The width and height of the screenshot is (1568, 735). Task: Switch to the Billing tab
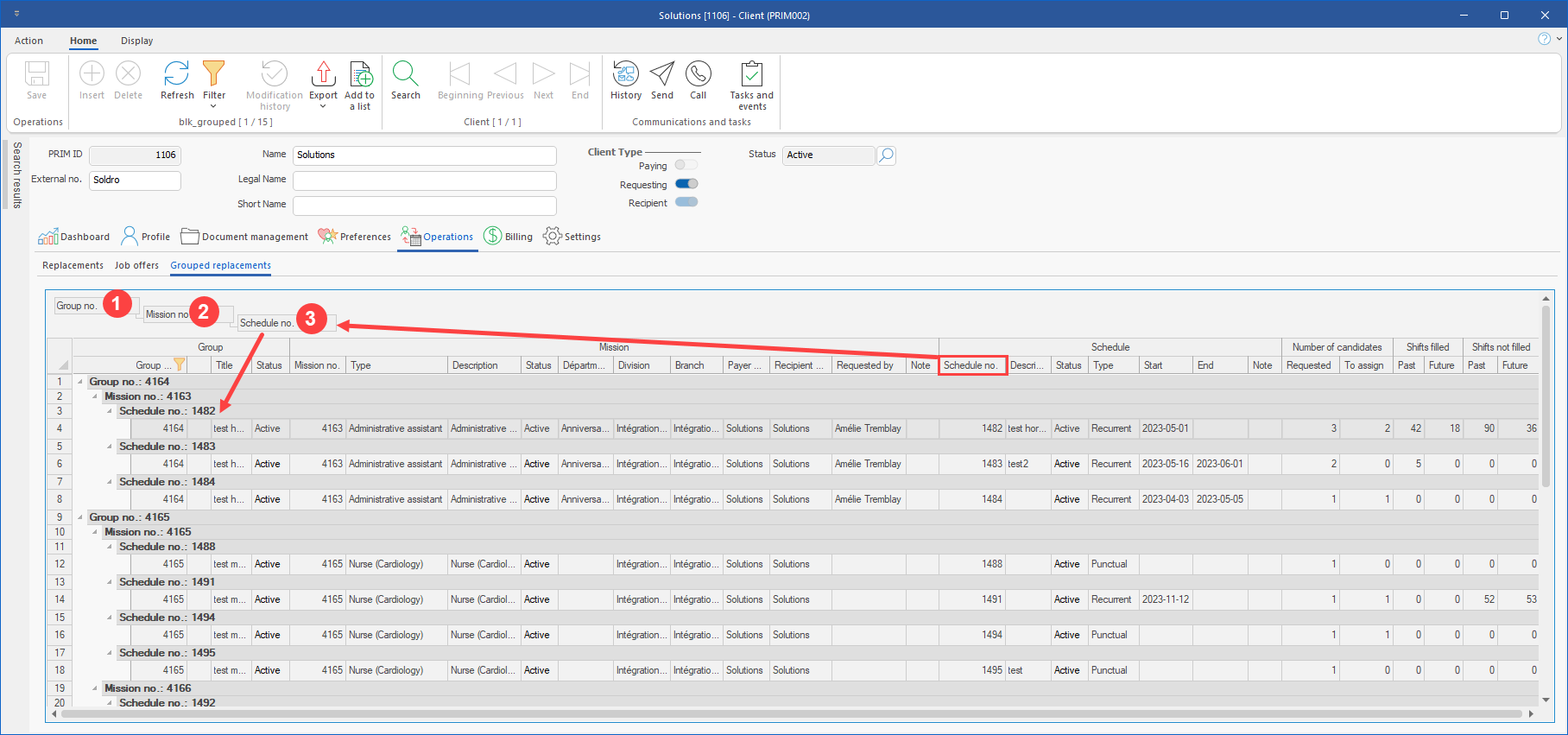pos(509,237)
